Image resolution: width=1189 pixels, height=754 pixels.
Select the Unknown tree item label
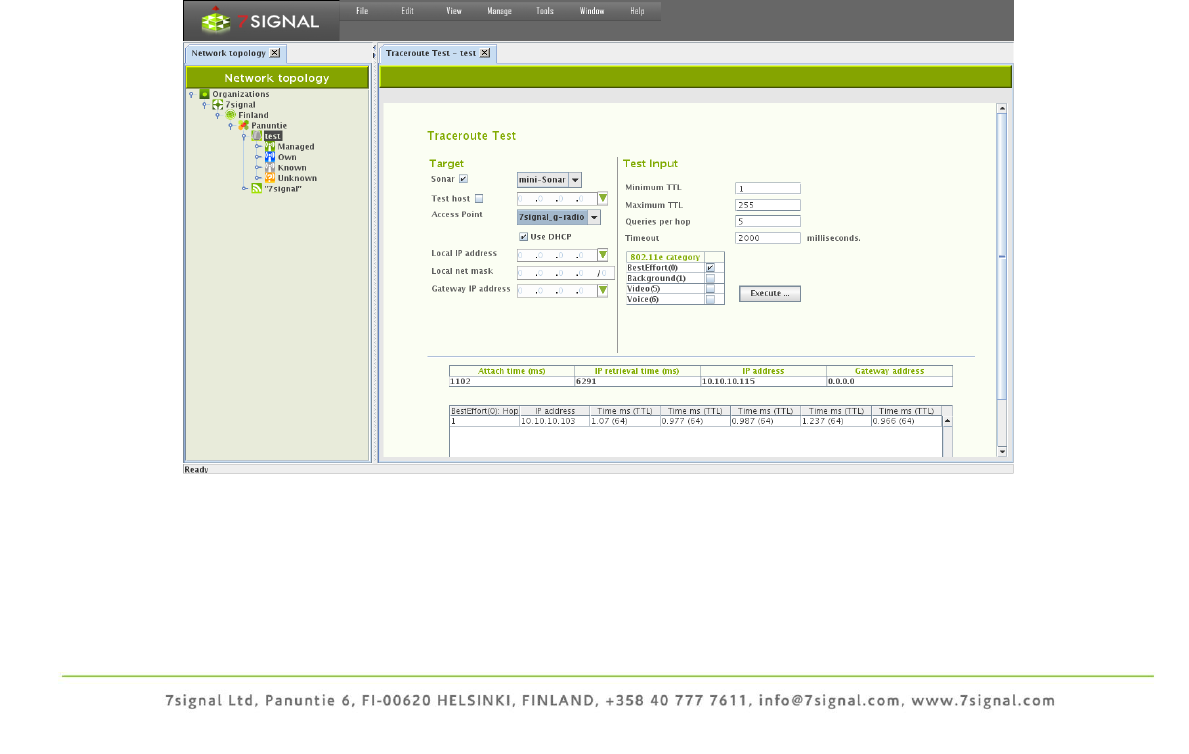(x=297, y=178)
